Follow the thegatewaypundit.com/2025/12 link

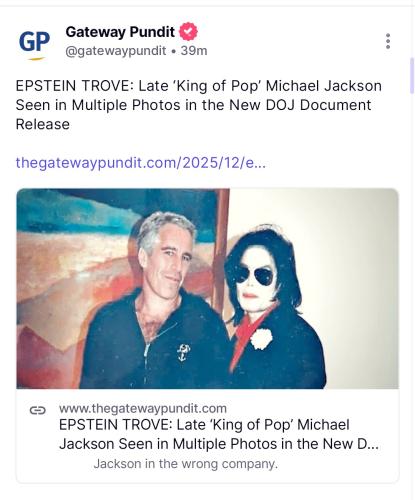coord(141,163)
